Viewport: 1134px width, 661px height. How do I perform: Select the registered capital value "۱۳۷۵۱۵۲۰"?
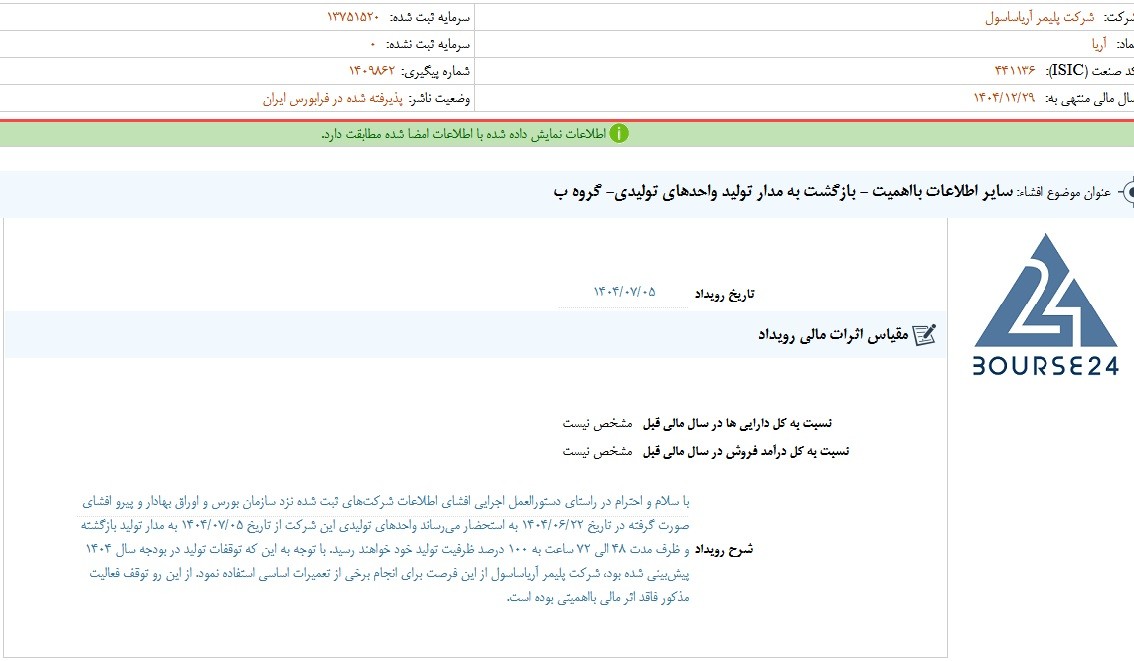coord(353,17)
